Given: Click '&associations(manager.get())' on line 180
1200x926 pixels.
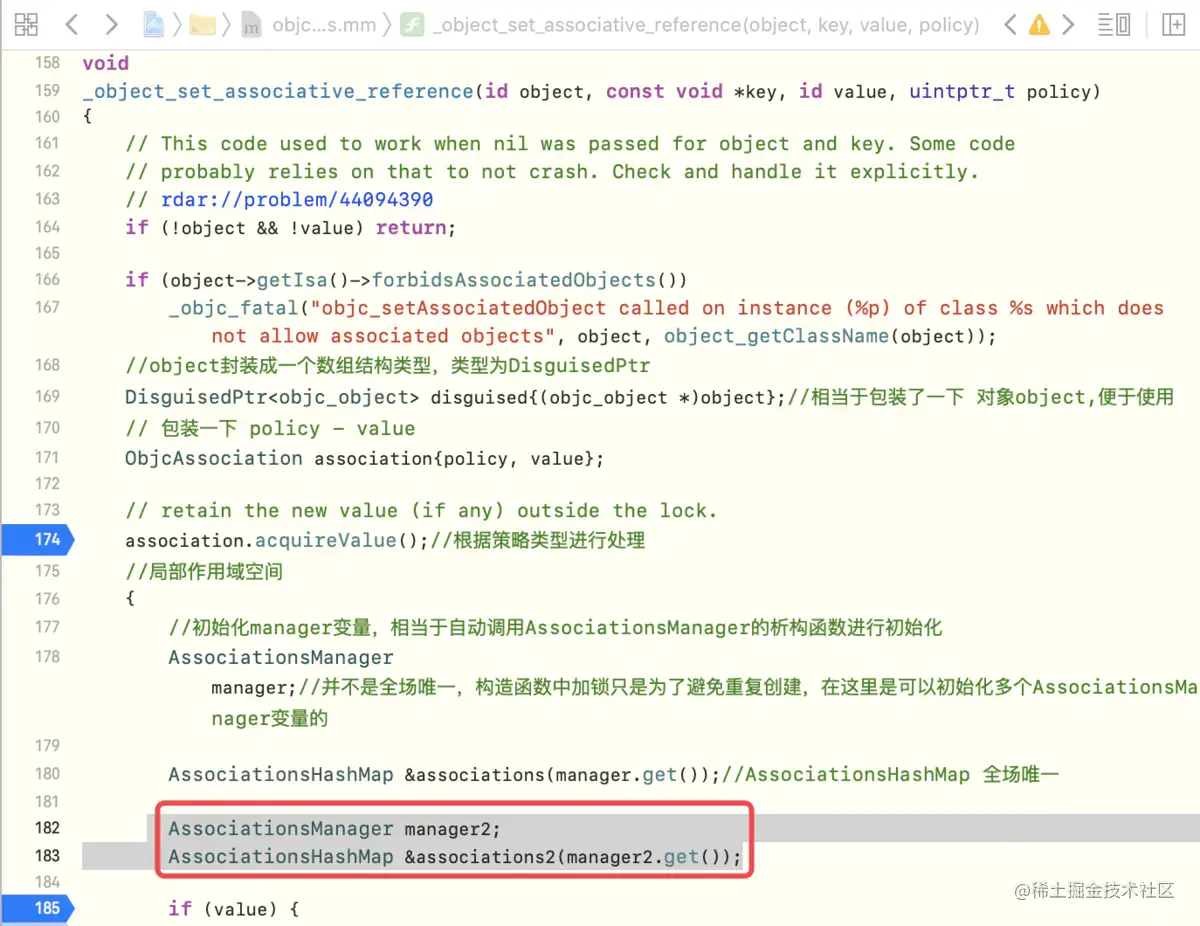Looking at the screenshot, I should tap(562, 774).
